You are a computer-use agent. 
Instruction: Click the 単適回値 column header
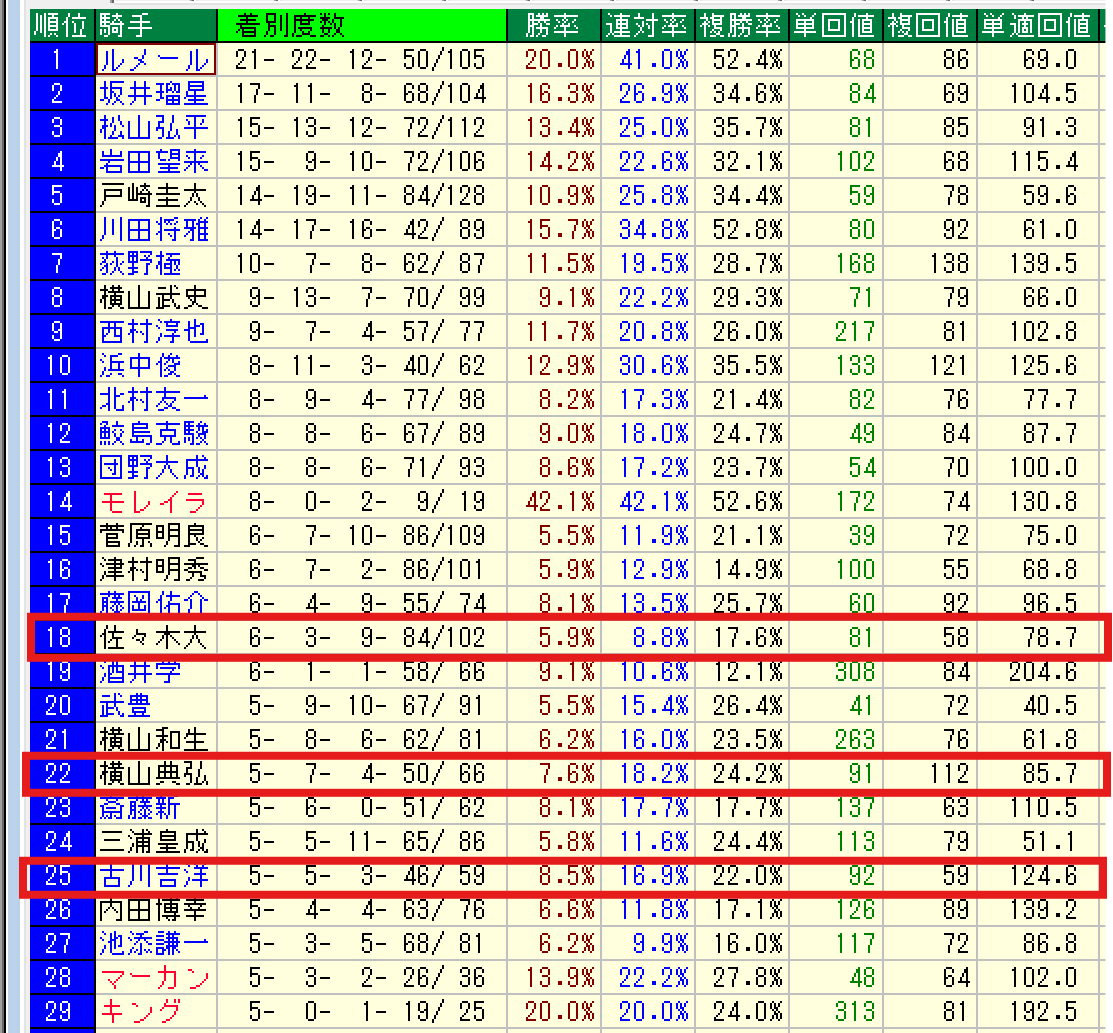[1035, 25]
